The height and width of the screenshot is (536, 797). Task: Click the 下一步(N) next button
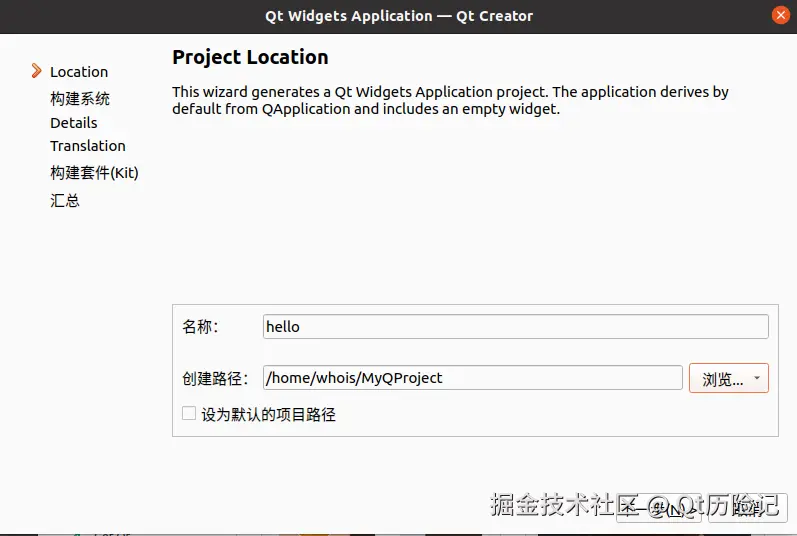pyautogui.click(x=659, y=508)
